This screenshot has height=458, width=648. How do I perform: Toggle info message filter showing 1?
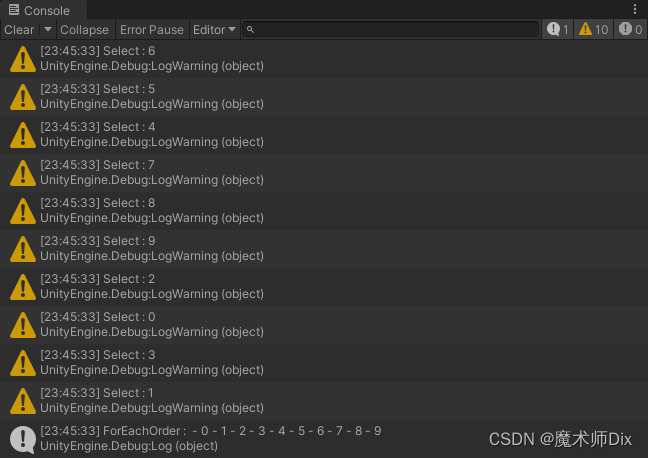click(x=557, y=30)
